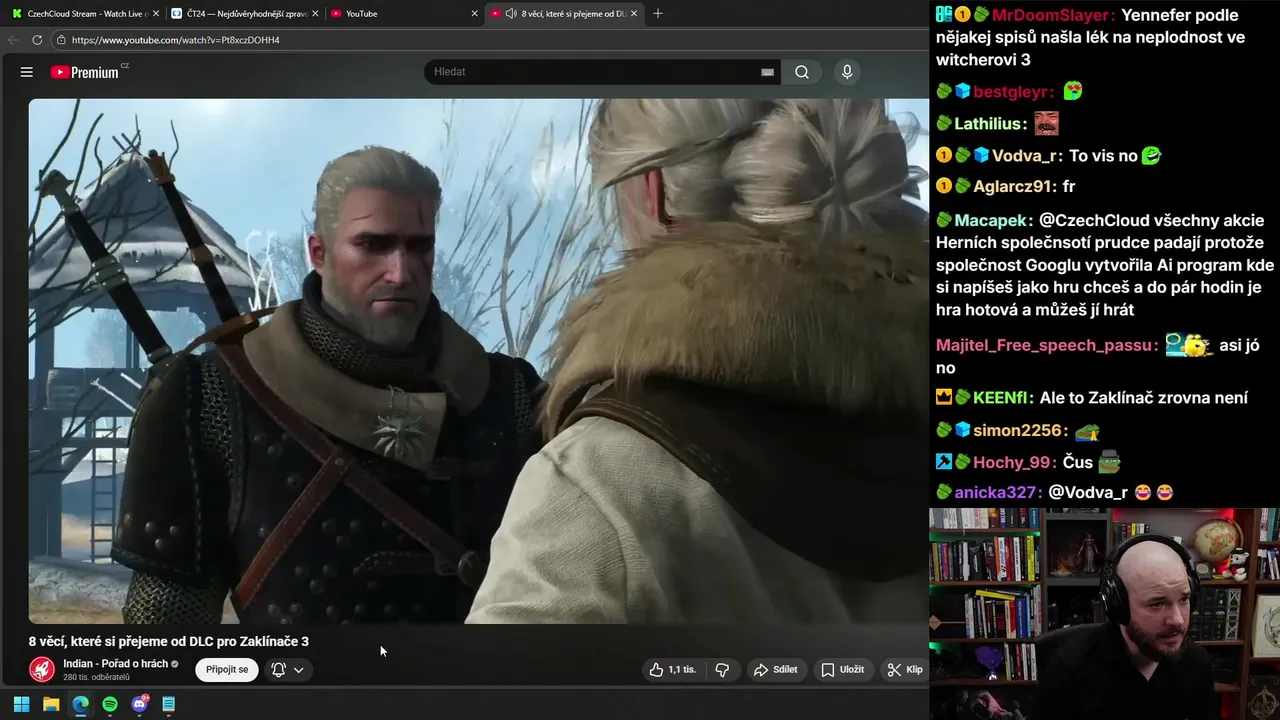The image size is (1280, 720).
Task: Click the video title 8 věcí text
Action: (x=168, y=641)
